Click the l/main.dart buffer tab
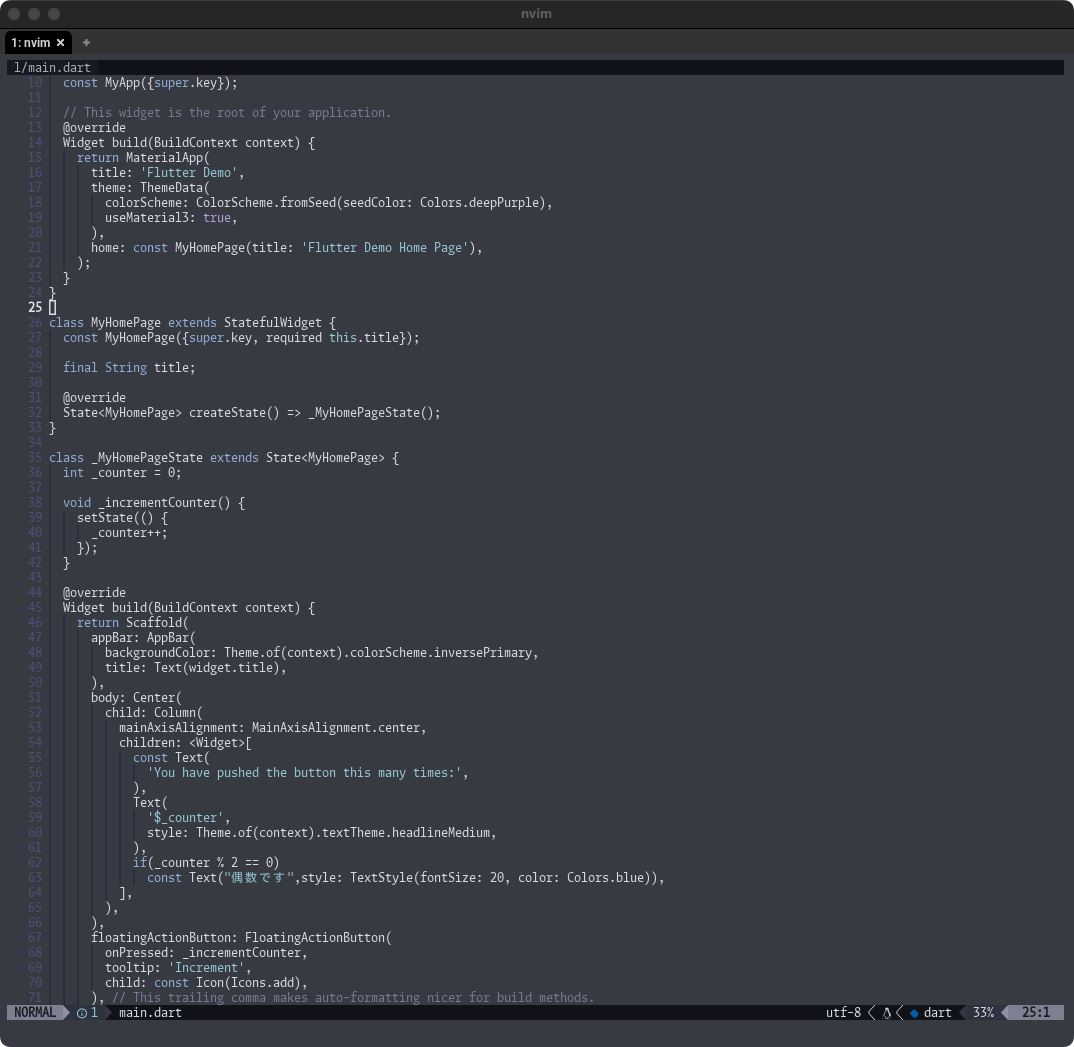The image size is (1074, 1047). point(52,68)
